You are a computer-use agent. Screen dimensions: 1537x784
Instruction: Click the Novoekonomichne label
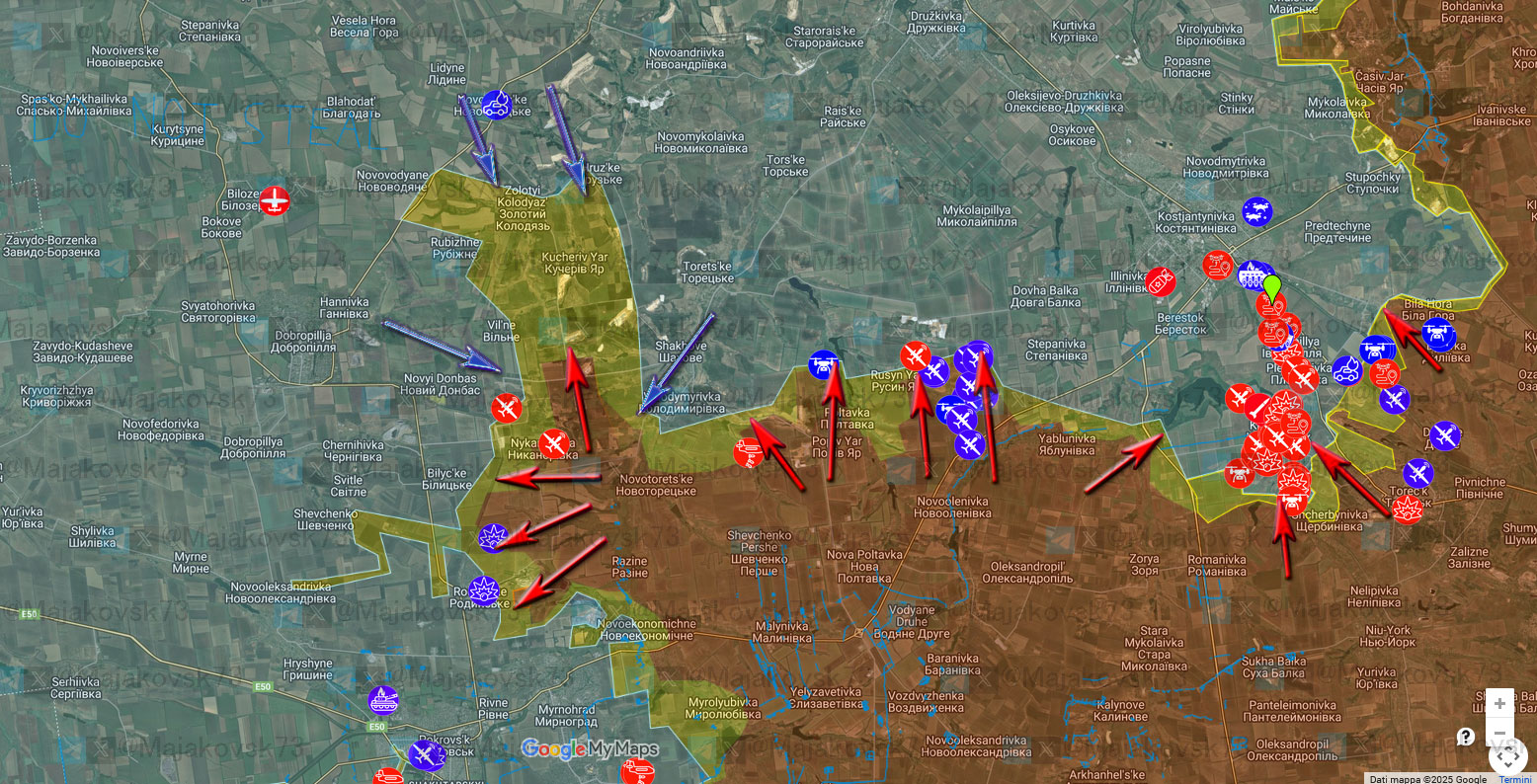[x=647, y=630]
